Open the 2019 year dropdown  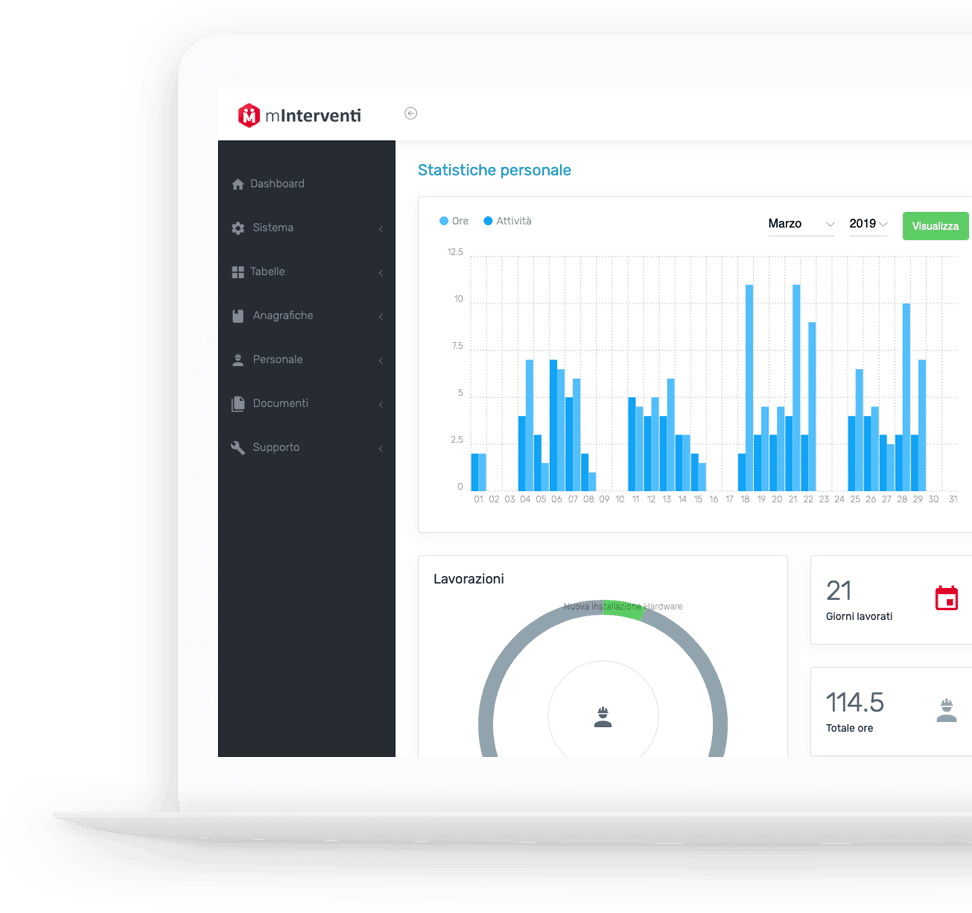(868, 224)
